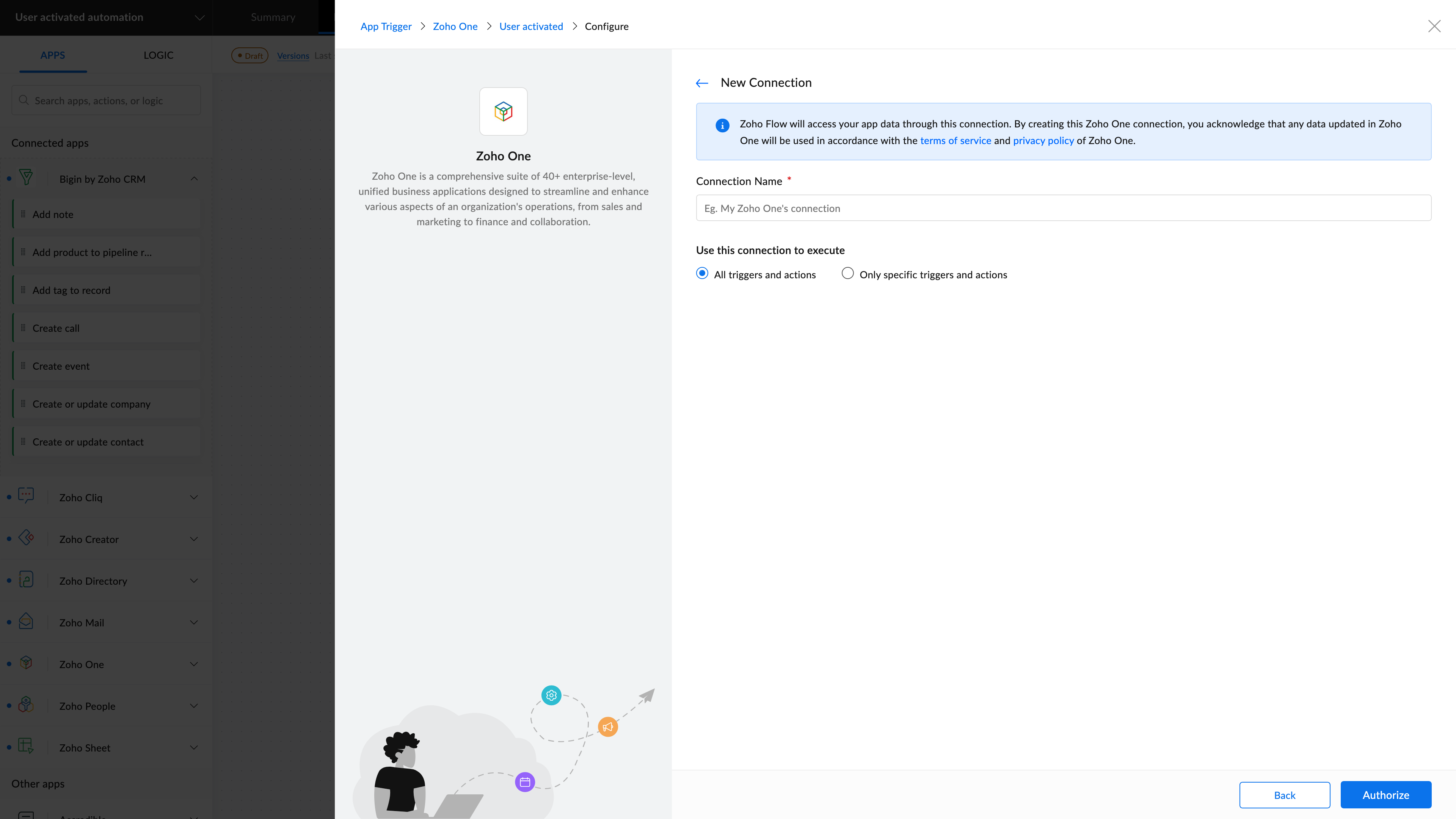This screenshot has height=819, width=1456.
Task: Expand the Zoho One sidebar section
Action: [x=194, y=664]
